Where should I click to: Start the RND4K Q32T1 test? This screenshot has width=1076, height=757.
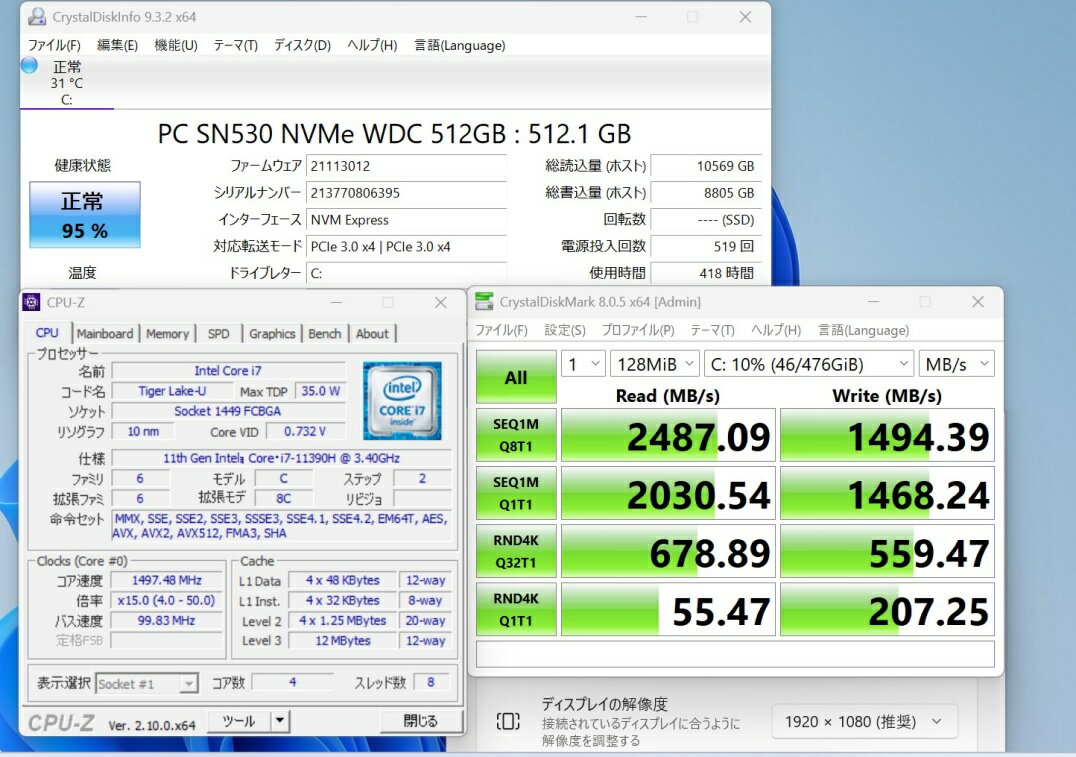coord(516,551)
